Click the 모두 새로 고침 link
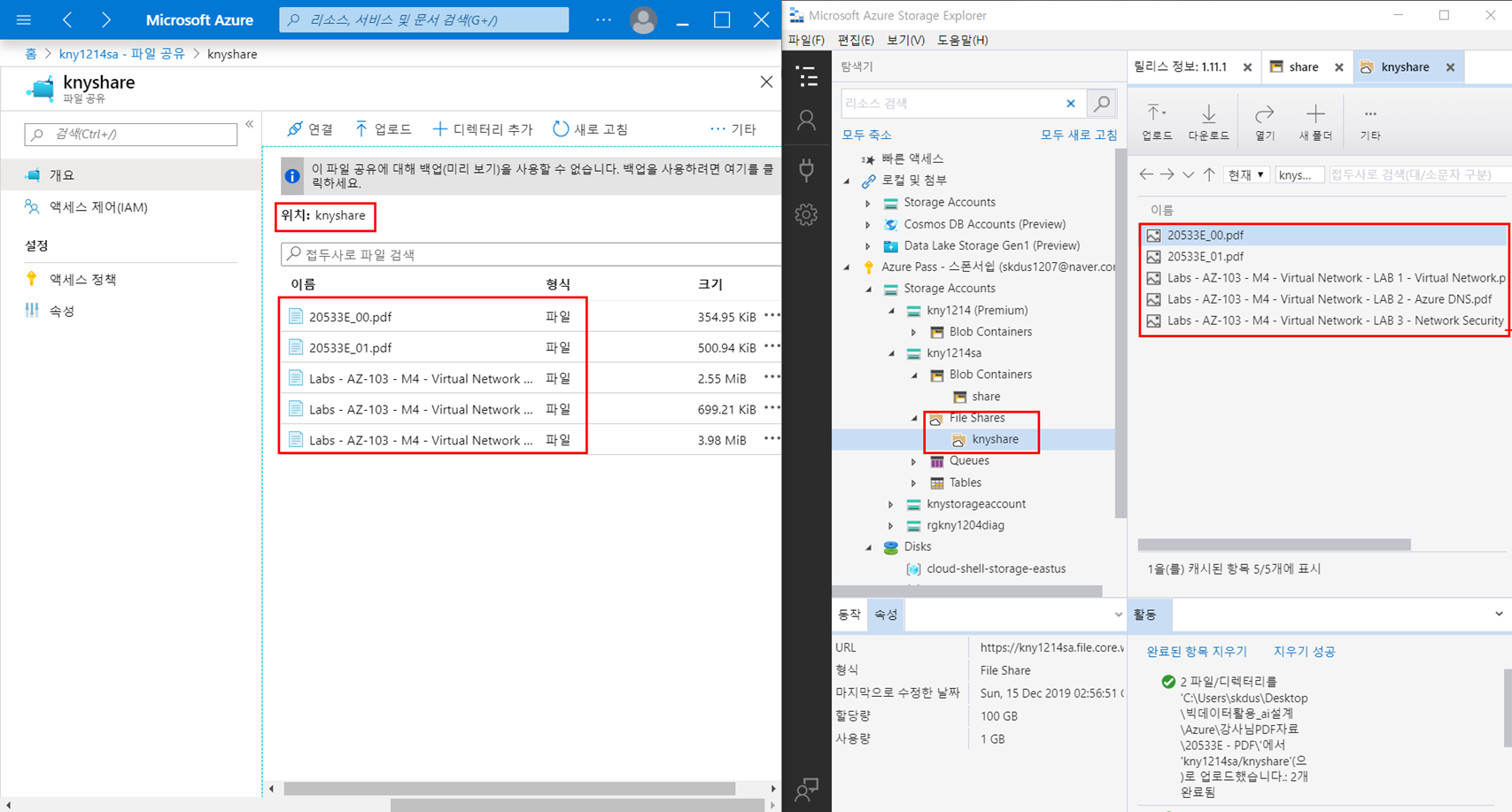1512x812 pixels. tap(1079, 135)
